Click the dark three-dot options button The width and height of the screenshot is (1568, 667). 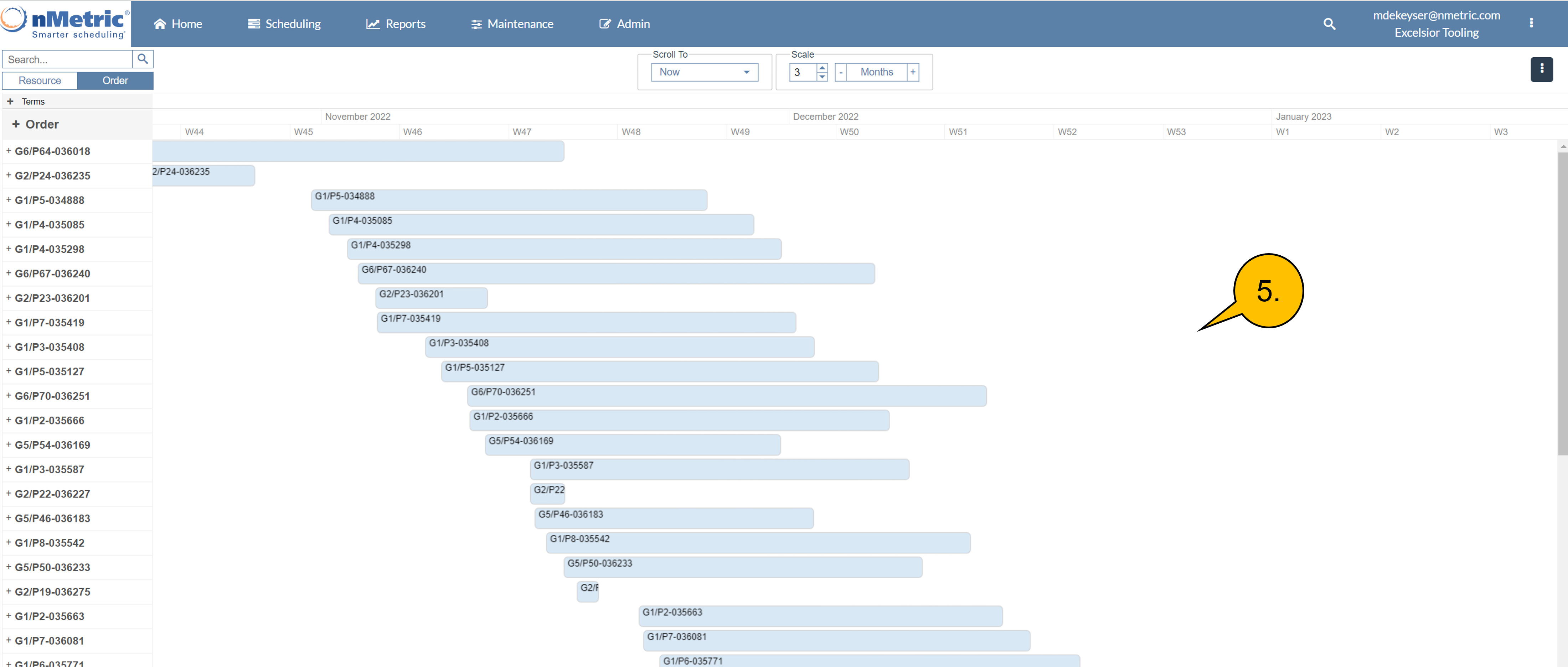tap(1541, 69)
